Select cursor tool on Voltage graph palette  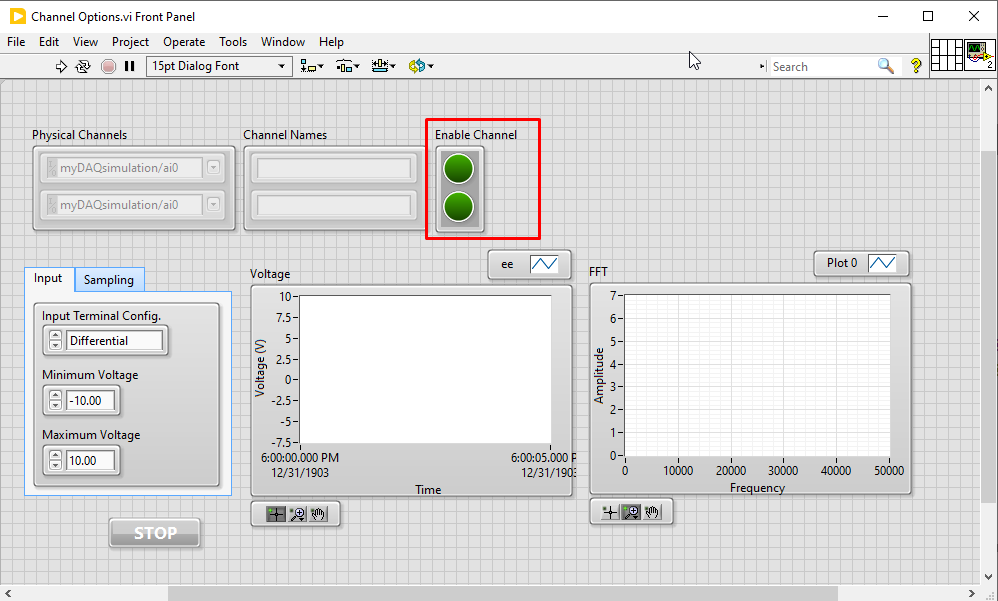(276, 514)
